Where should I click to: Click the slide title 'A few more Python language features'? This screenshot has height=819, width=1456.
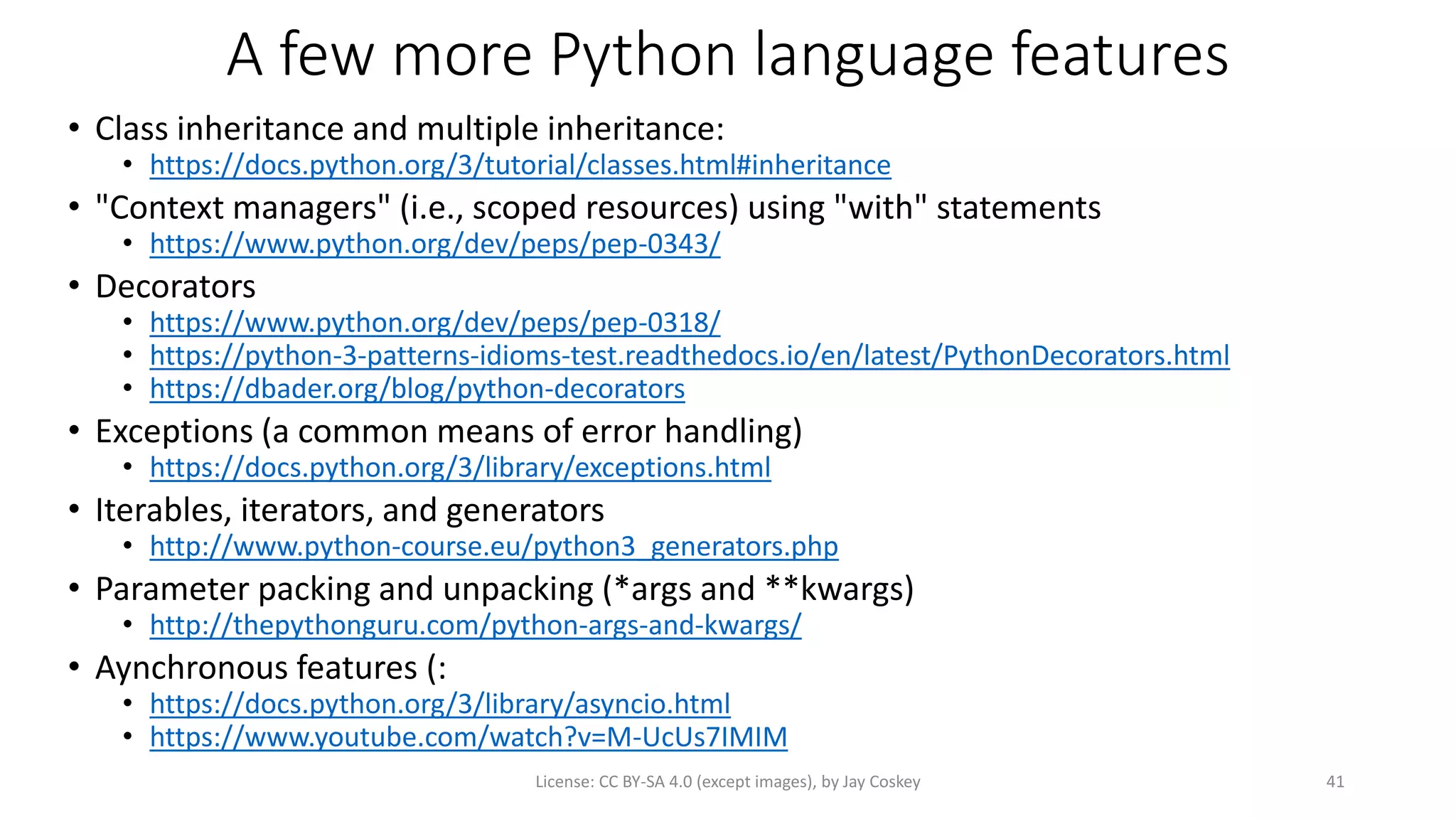click(727, 55)
